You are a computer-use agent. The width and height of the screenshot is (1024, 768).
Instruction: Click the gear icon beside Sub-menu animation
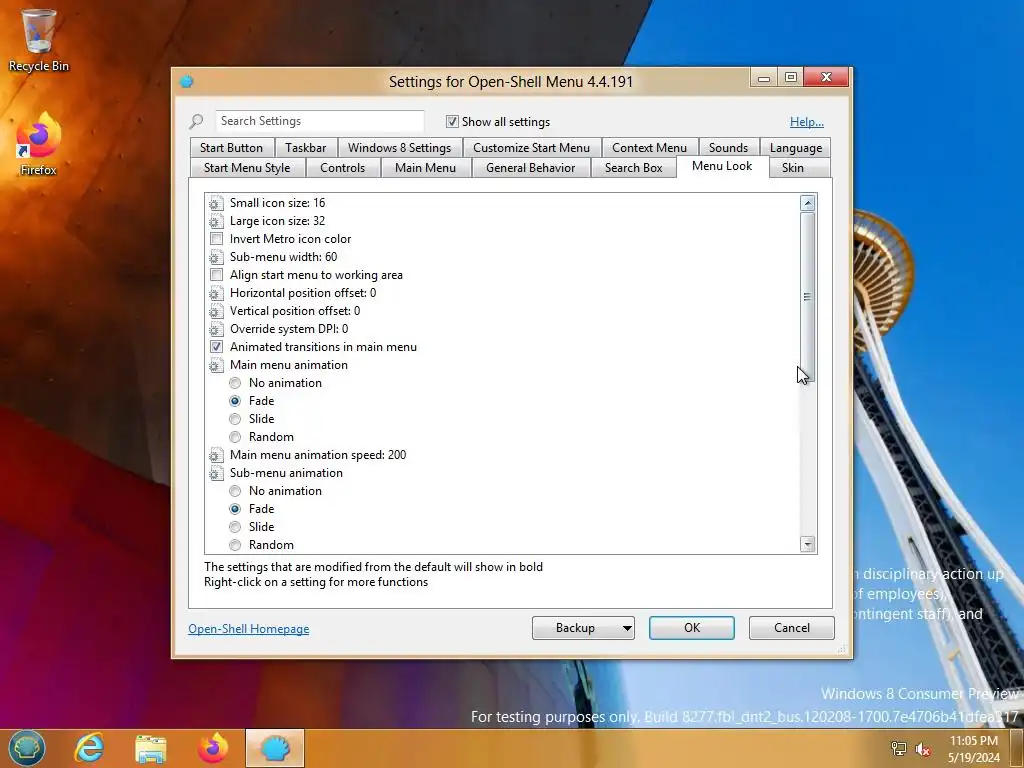[x=216, y=473]
